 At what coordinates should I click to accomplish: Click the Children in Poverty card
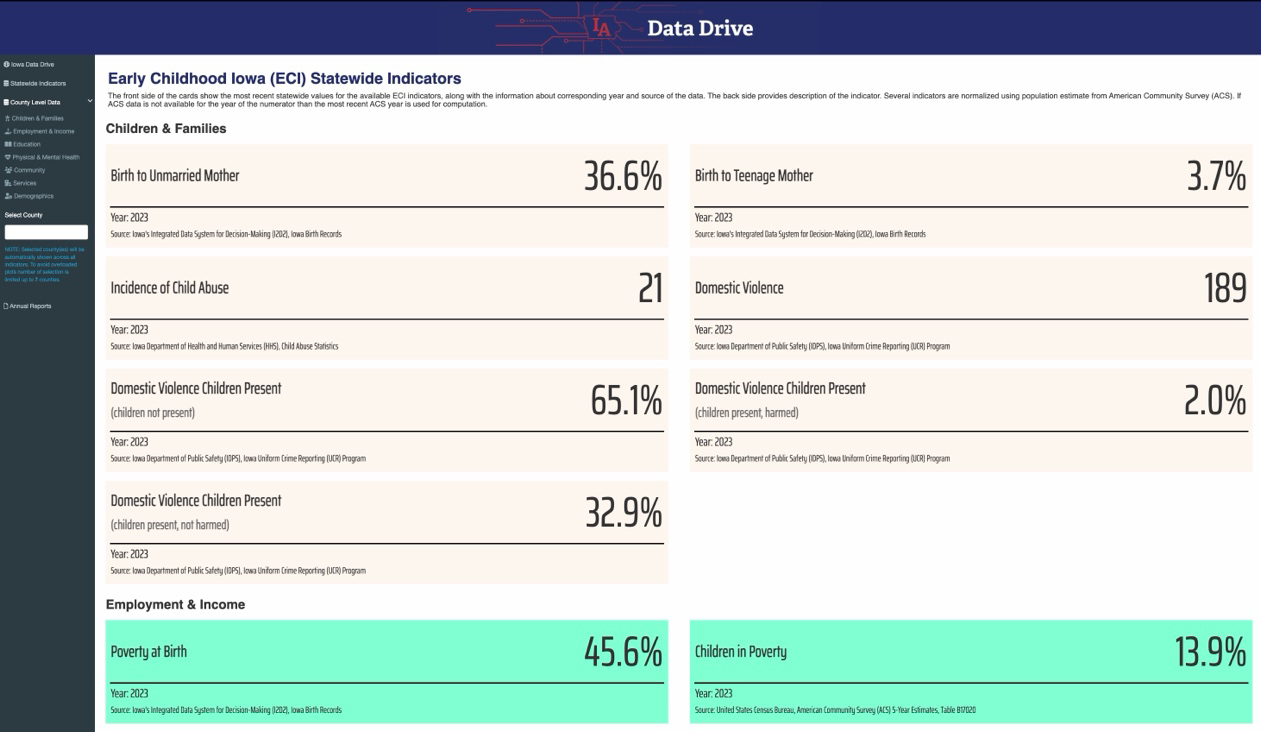coord(971,671)
